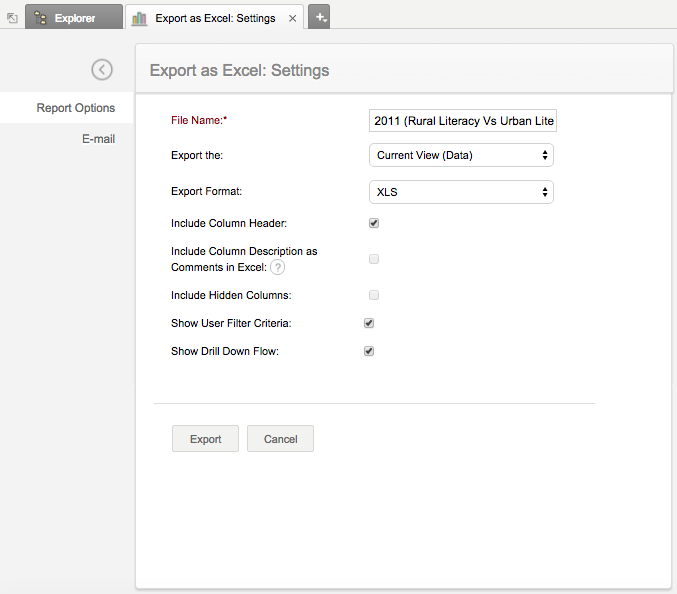677x594 pixels.
Task: Click the Cancel button
Action: [280, 439]
